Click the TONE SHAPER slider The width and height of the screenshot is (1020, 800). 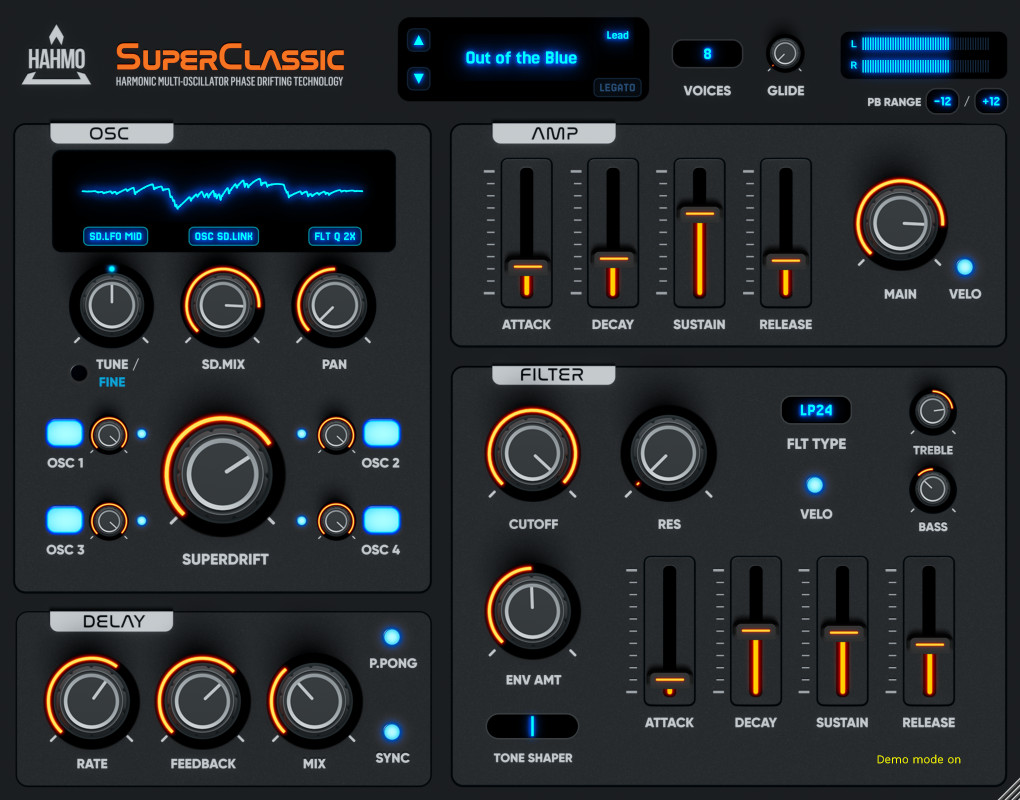532,727
